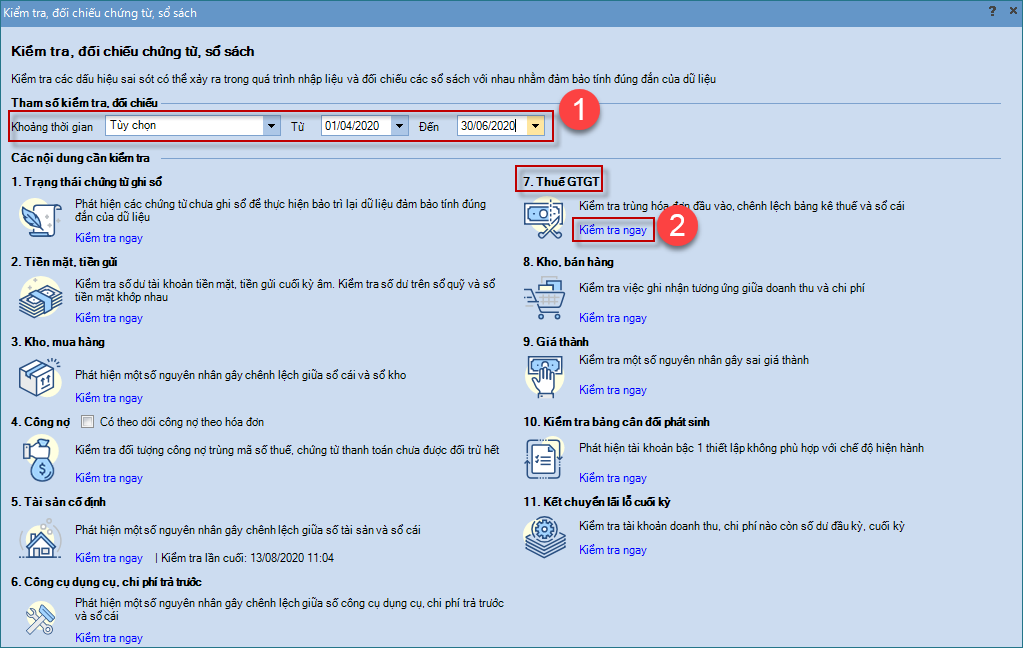This screenshot has width=1023, height=648.
Task: Click 'Kiểm tra ngay' under Kết chuyển lãi lỗ
Action: tap(613, 550)
